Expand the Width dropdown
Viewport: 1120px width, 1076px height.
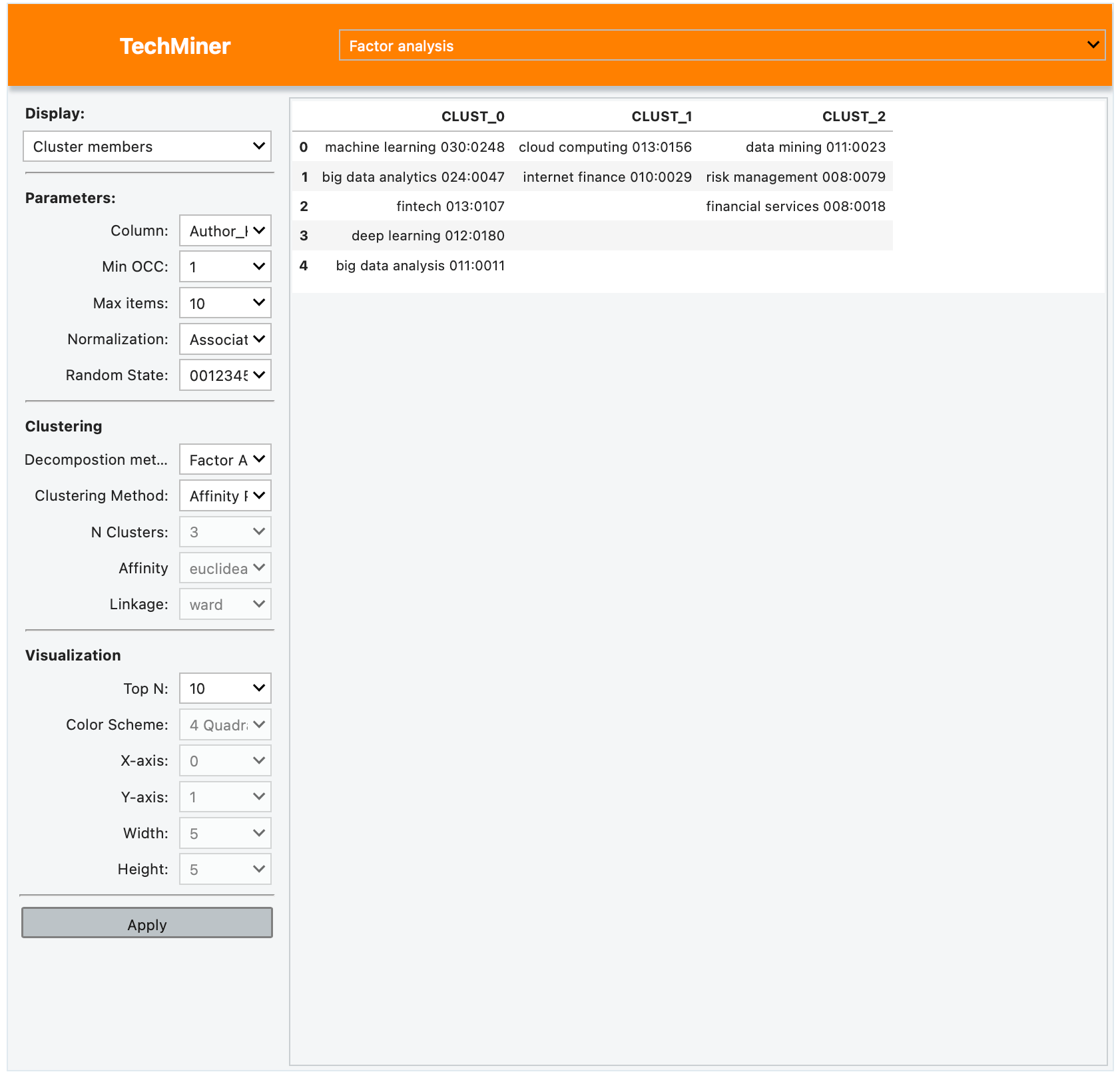225,833
